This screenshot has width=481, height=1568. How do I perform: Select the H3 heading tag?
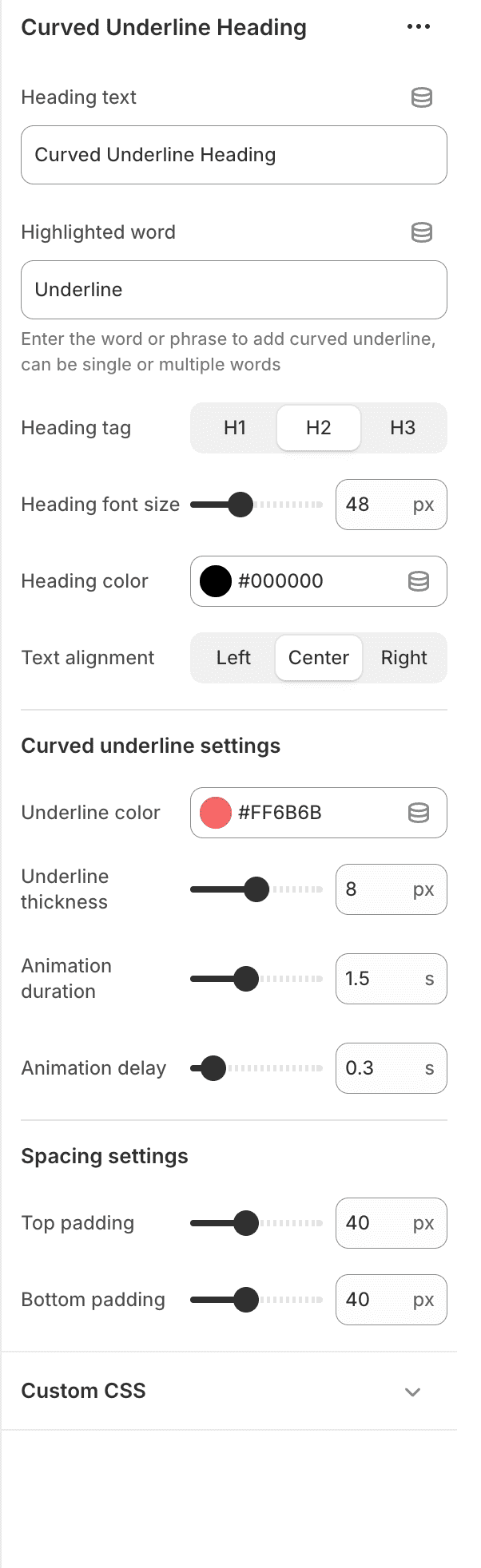coord(402,428)
